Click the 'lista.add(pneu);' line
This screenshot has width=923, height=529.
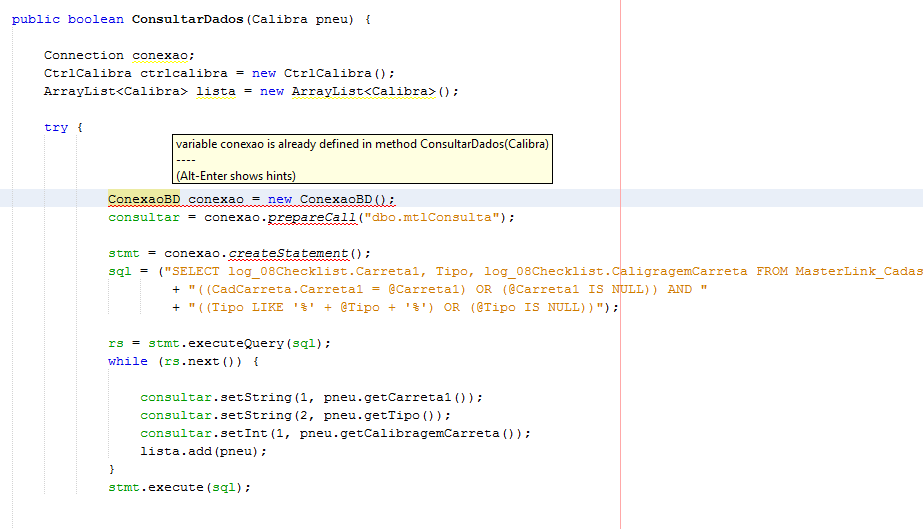(x=203, y=452)
